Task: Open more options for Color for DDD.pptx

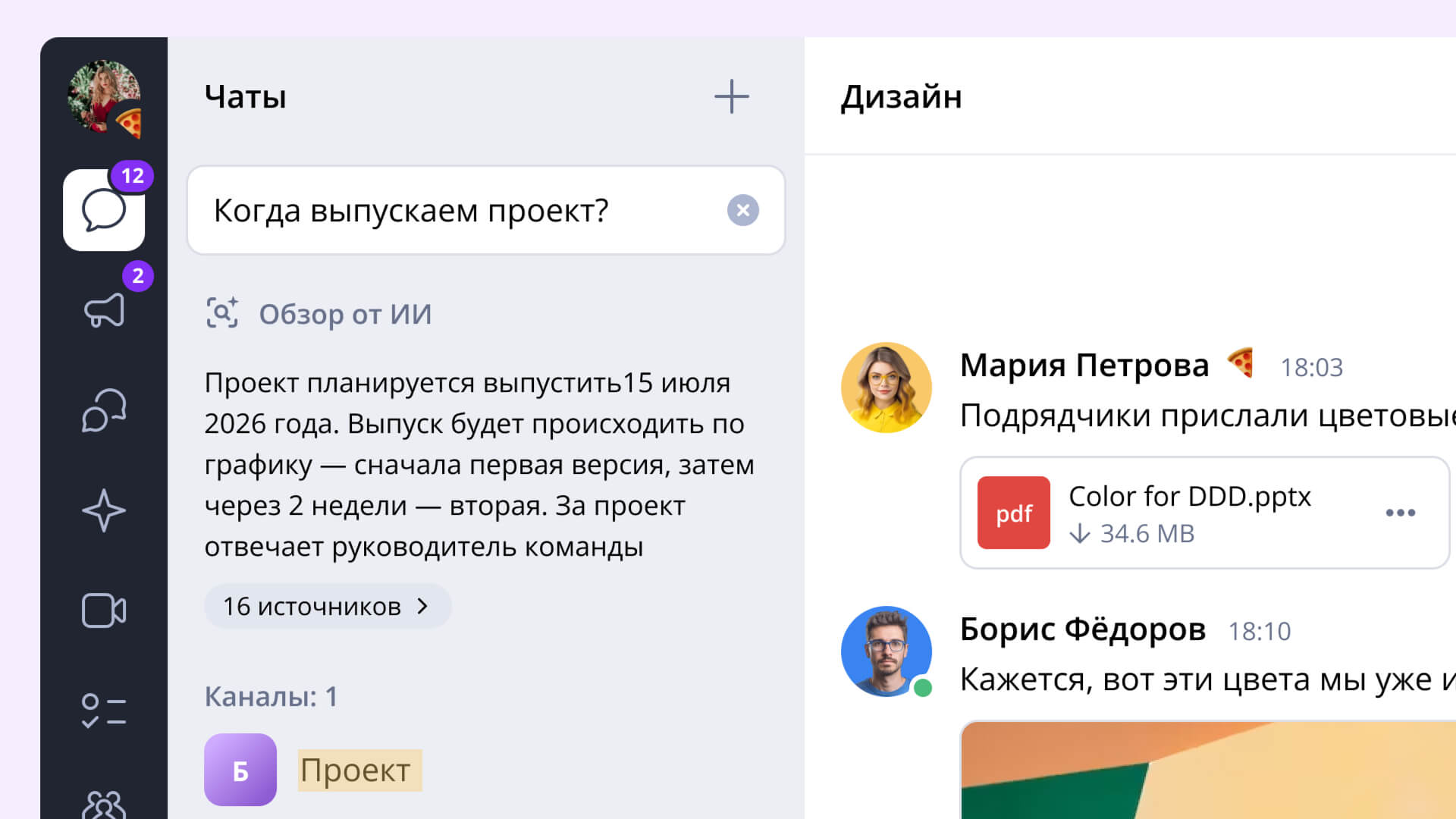Action: [1400, 513]
